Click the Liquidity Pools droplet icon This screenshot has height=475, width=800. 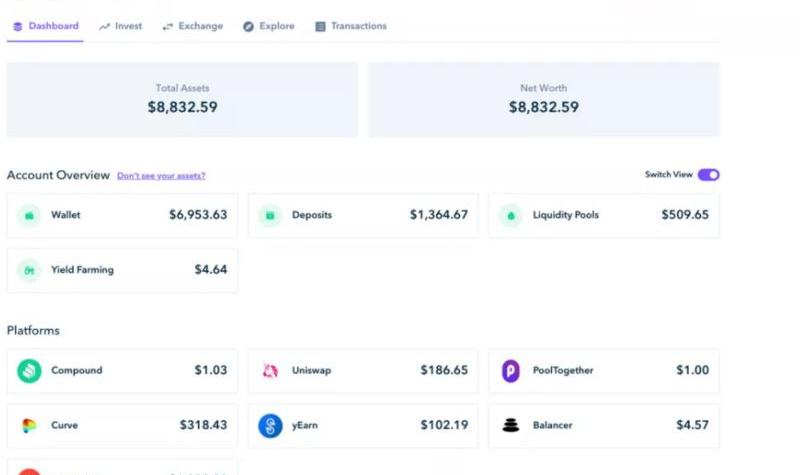[x=511, y=215]
